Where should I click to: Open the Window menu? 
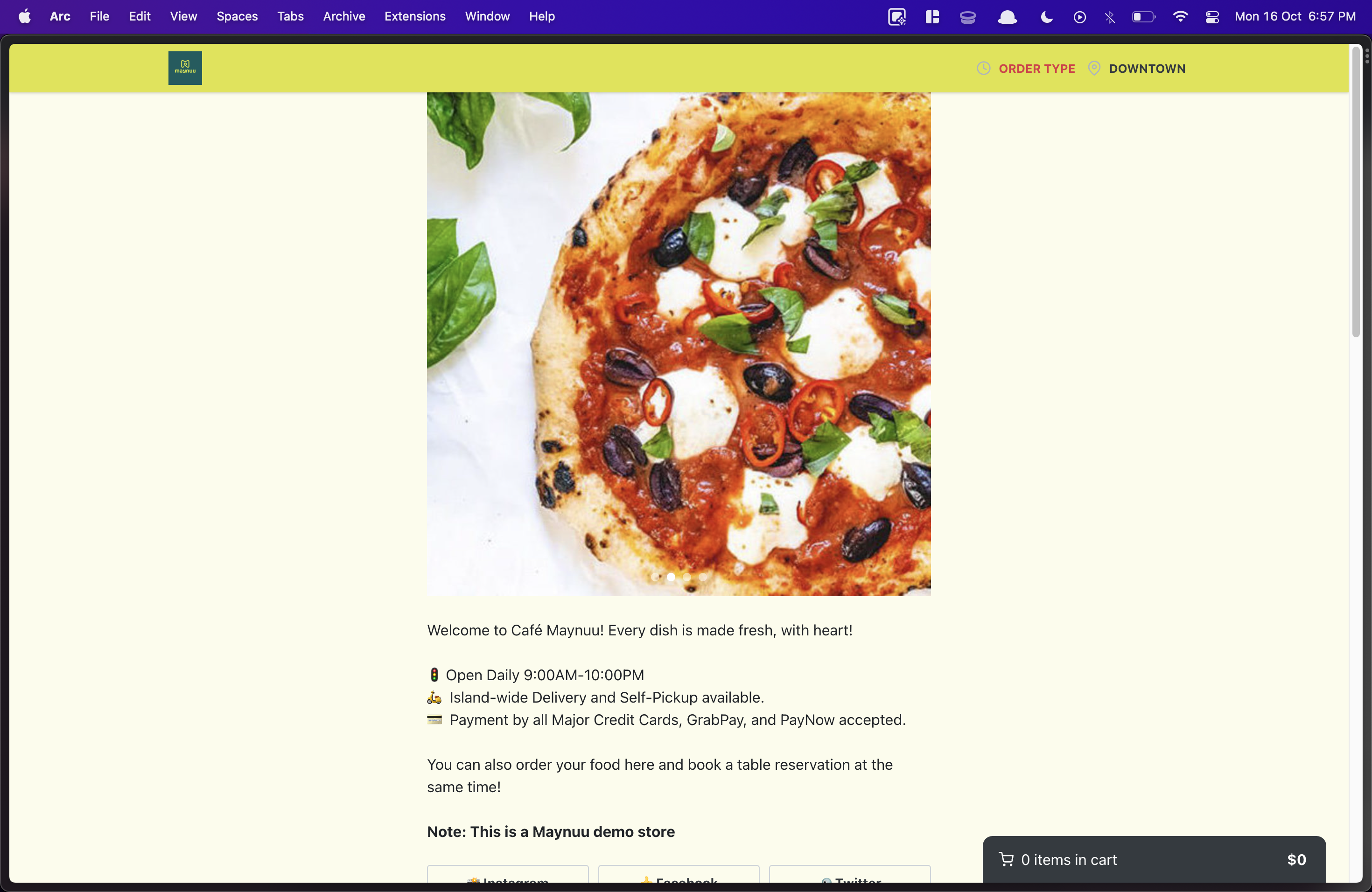[x=487, y=16]
